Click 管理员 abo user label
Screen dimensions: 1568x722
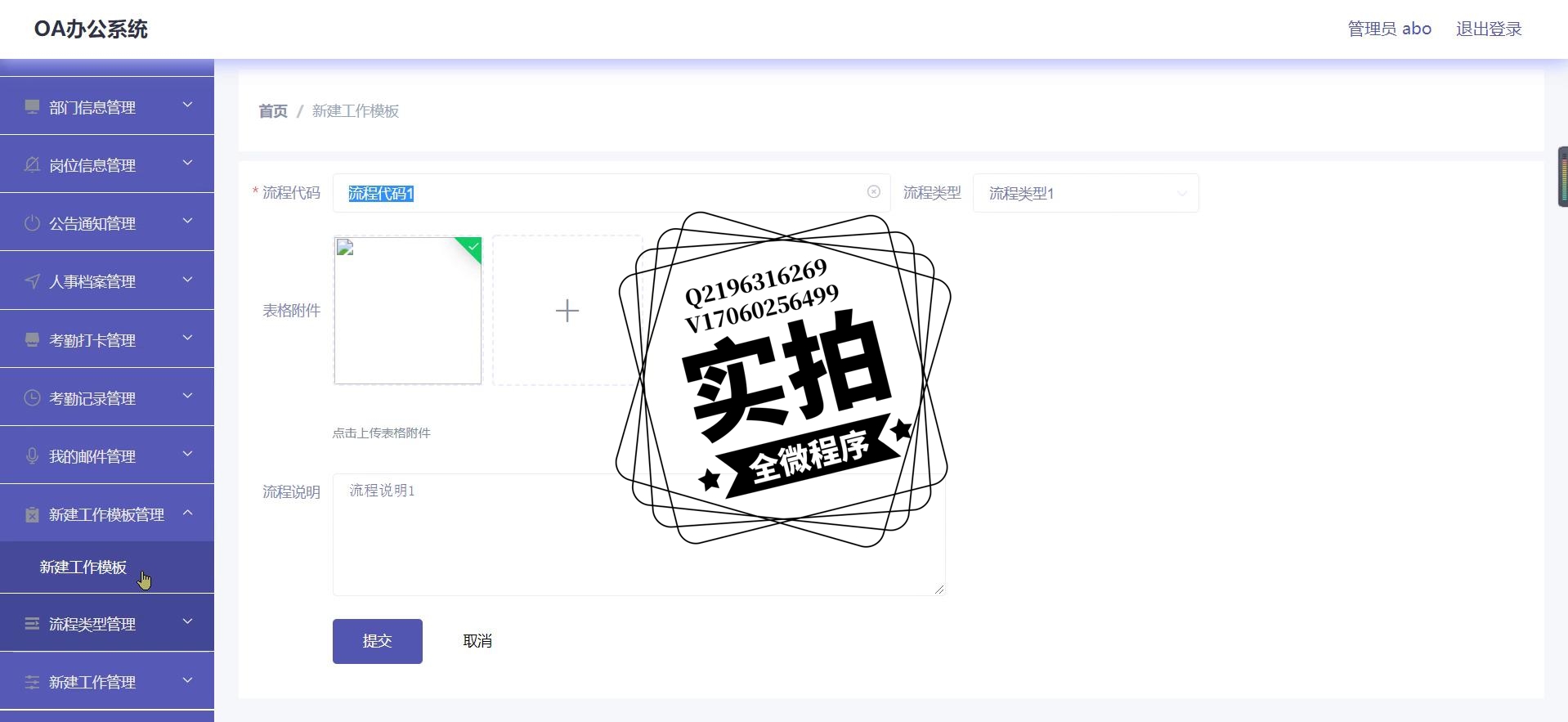1389,29
